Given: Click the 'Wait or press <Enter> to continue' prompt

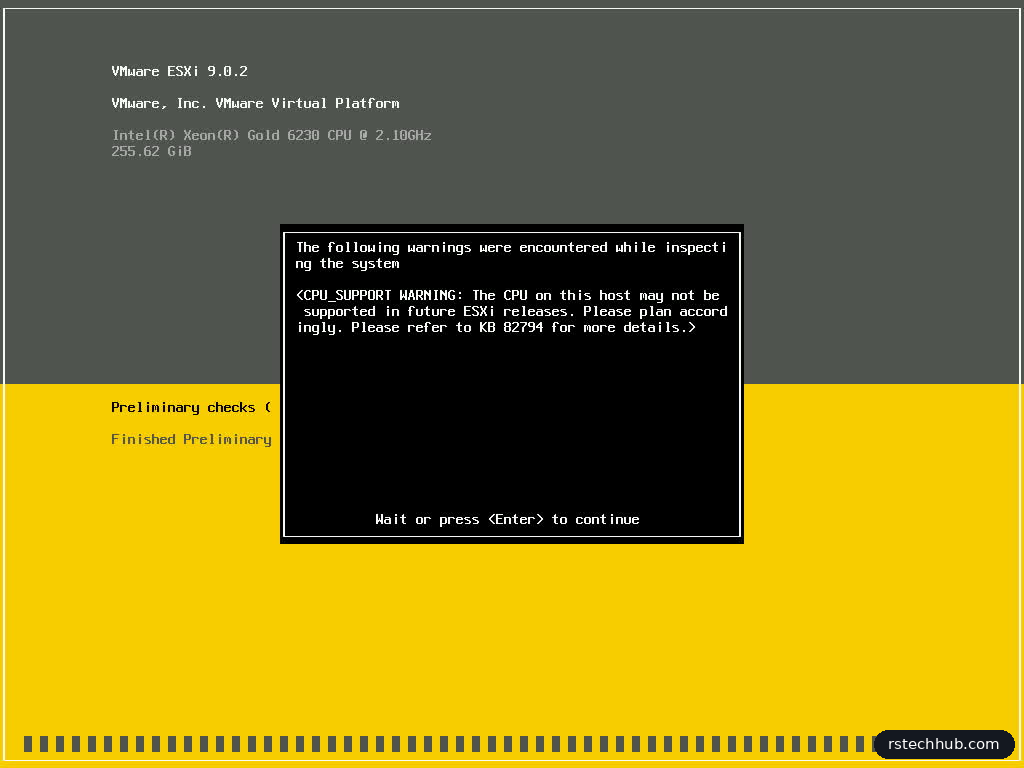Looking at the screenshot, I should 507,519.
